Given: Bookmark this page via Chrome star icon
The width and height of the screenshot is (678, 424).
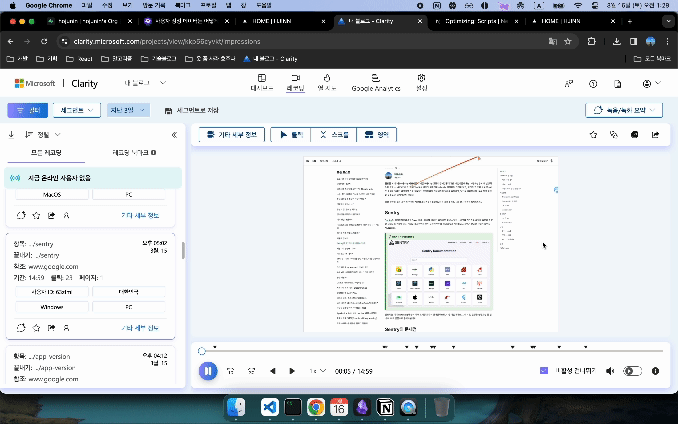Looking at the screenshot, I should pos(568,41).
